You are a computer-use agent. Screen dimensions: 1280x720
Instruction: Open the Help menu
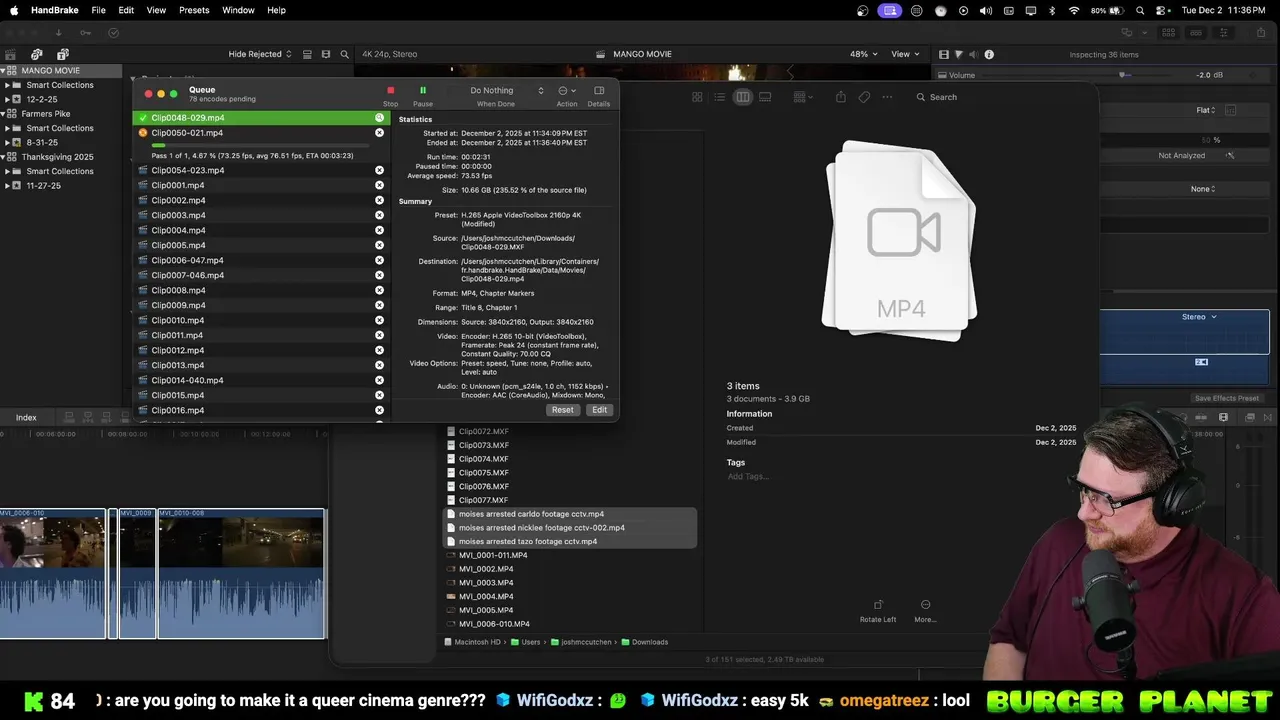click(x=276, y=10)
